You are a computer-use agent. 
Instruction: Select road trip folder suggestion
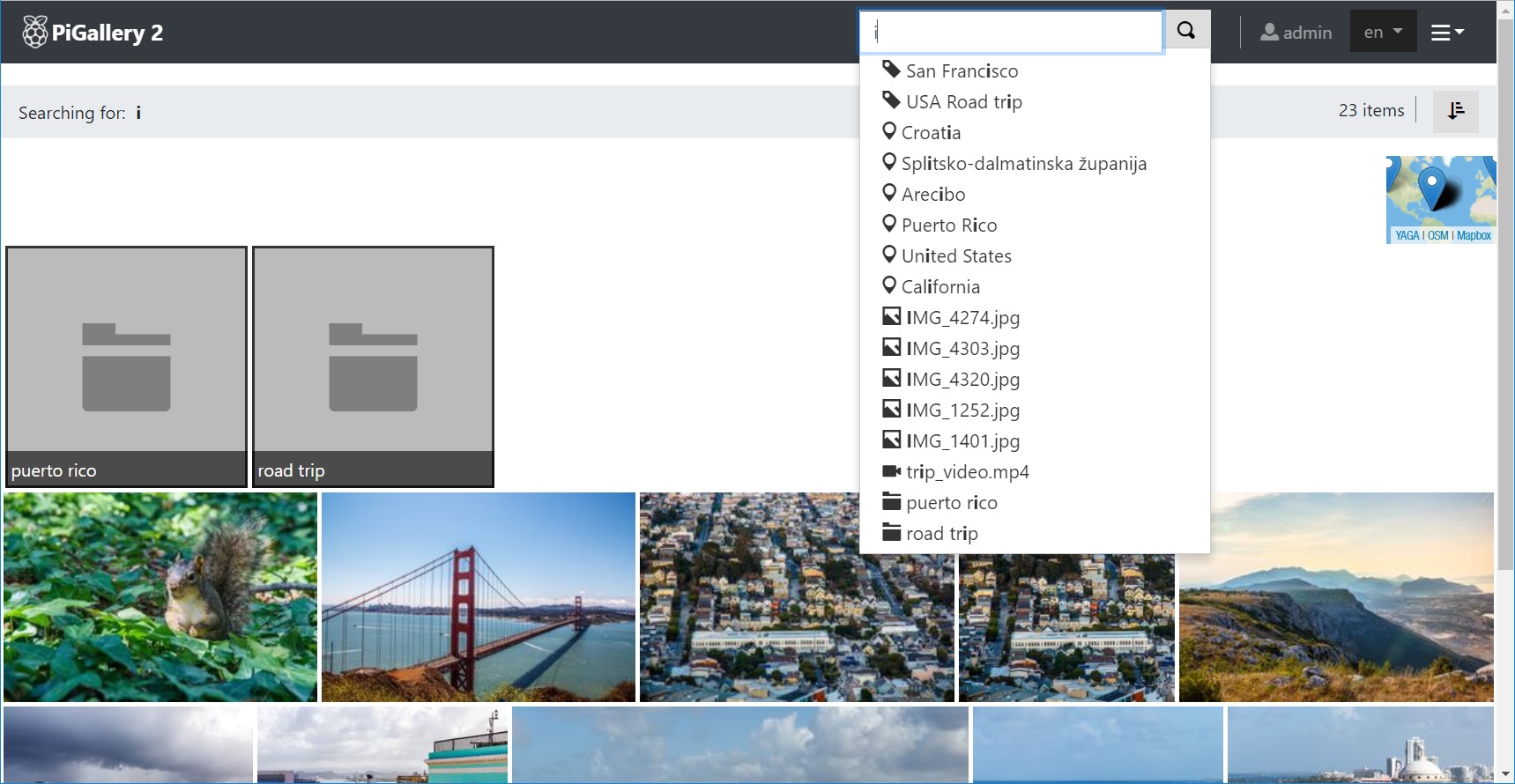coord(941,534)
